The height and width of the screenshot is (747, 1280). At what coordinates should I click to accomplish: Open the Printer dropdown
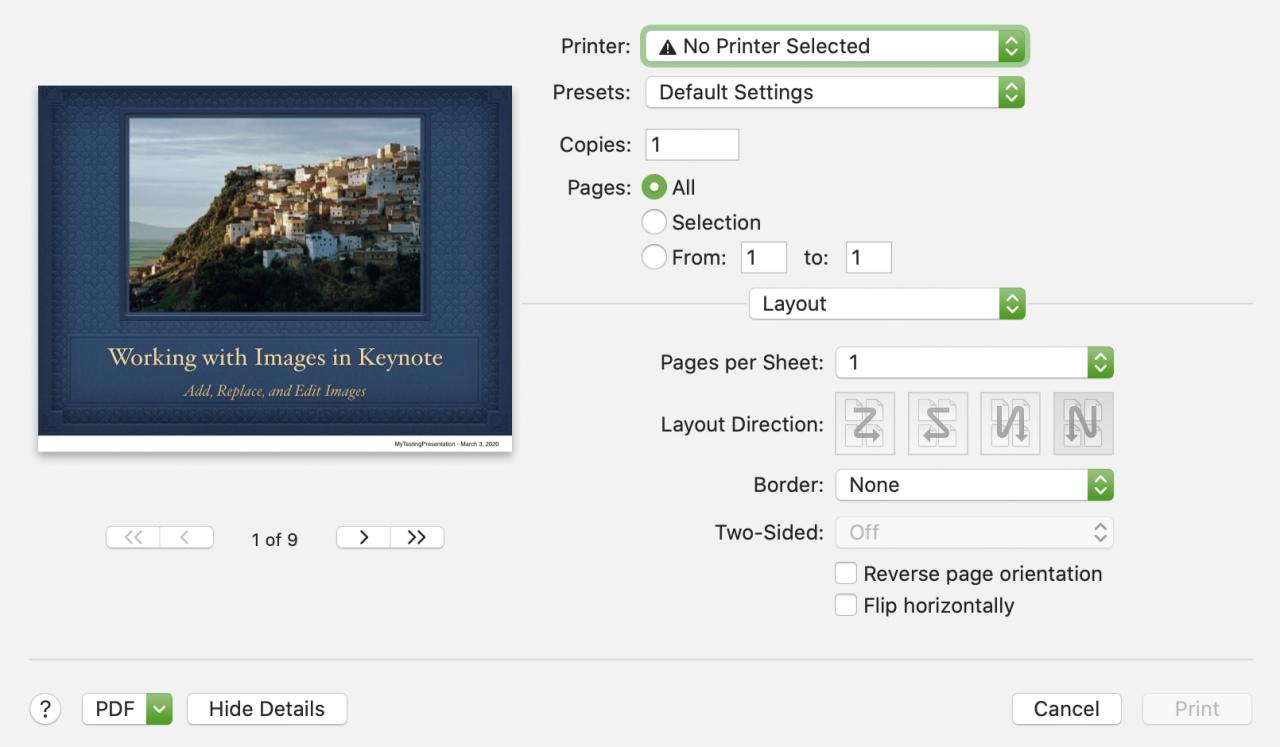tap(835, 46)
